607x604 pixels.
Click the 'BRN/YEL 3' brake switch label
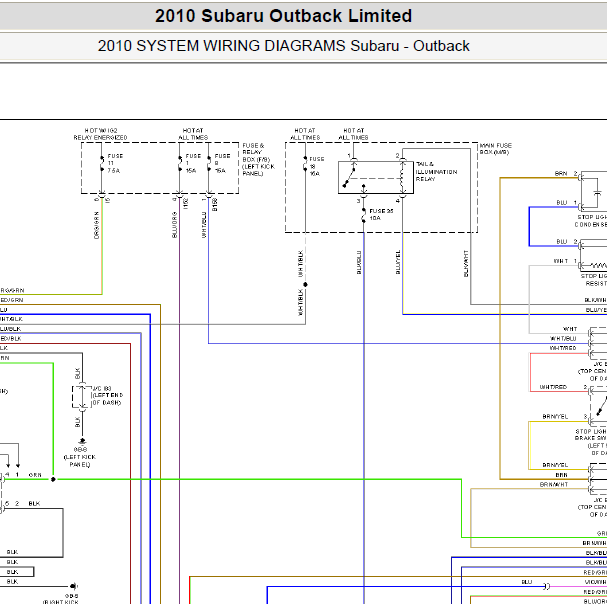click(565, 416)
